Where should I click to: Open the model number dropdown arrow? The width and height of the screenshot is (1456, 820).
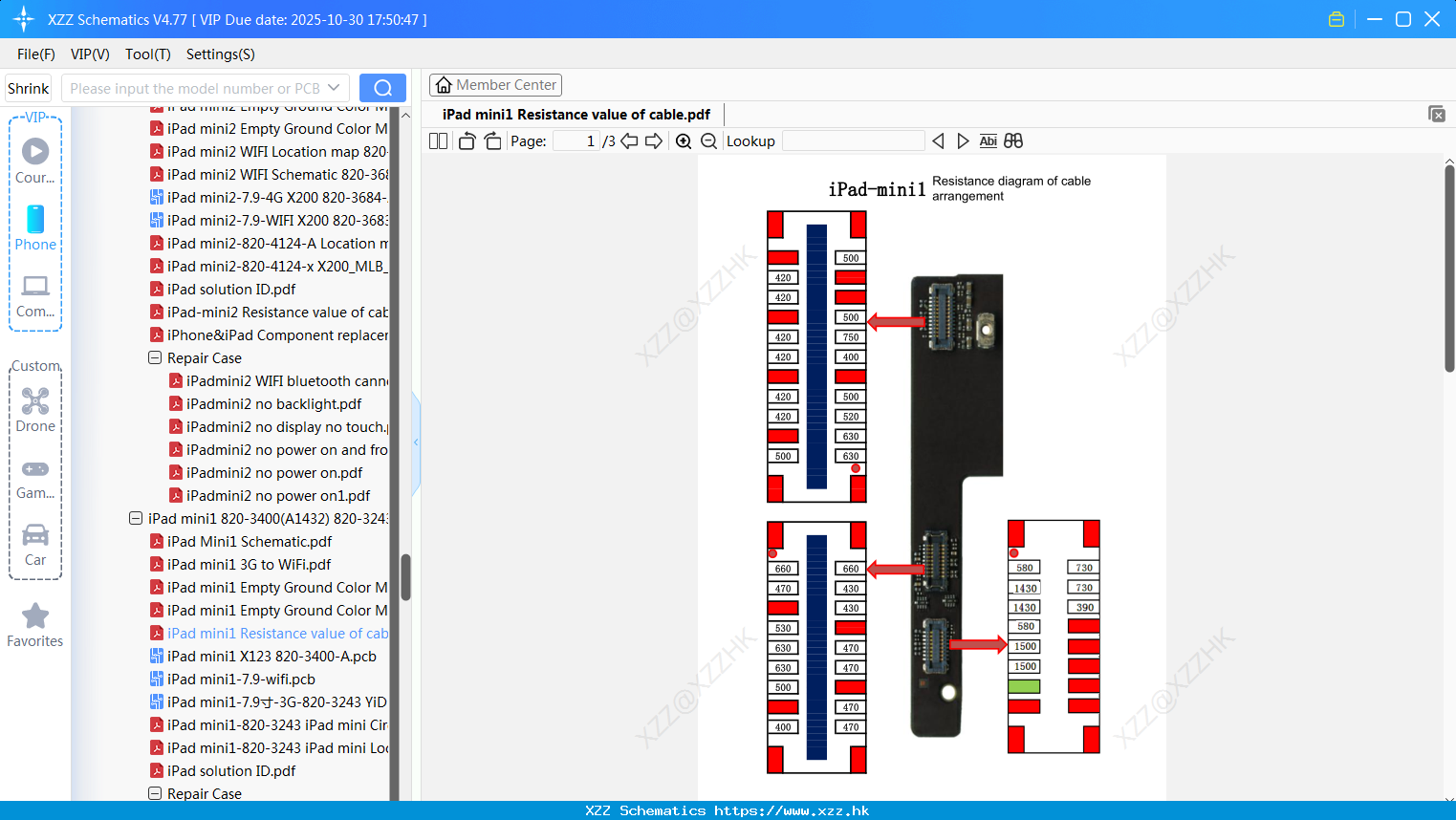tap(334, 88)
